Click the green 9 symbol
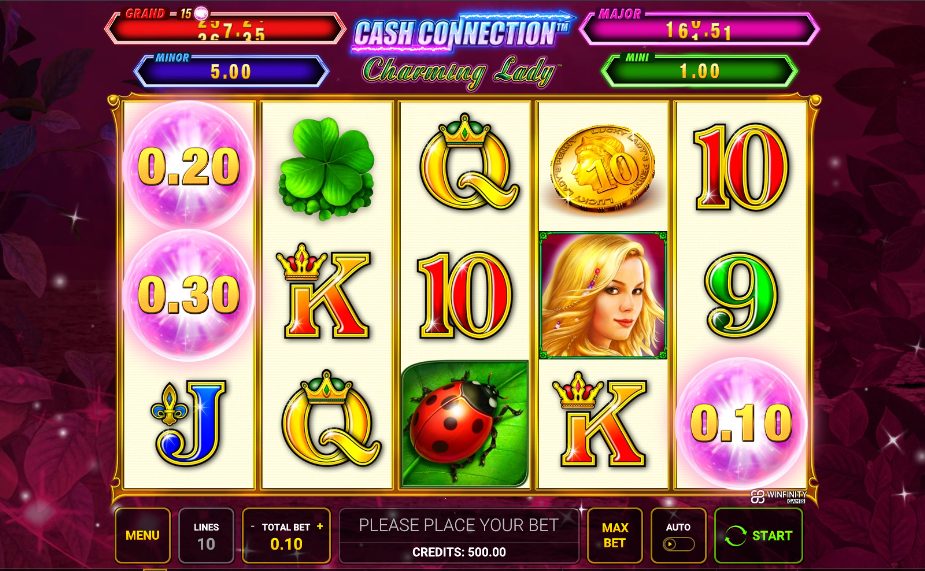 (x=742, y=296)
